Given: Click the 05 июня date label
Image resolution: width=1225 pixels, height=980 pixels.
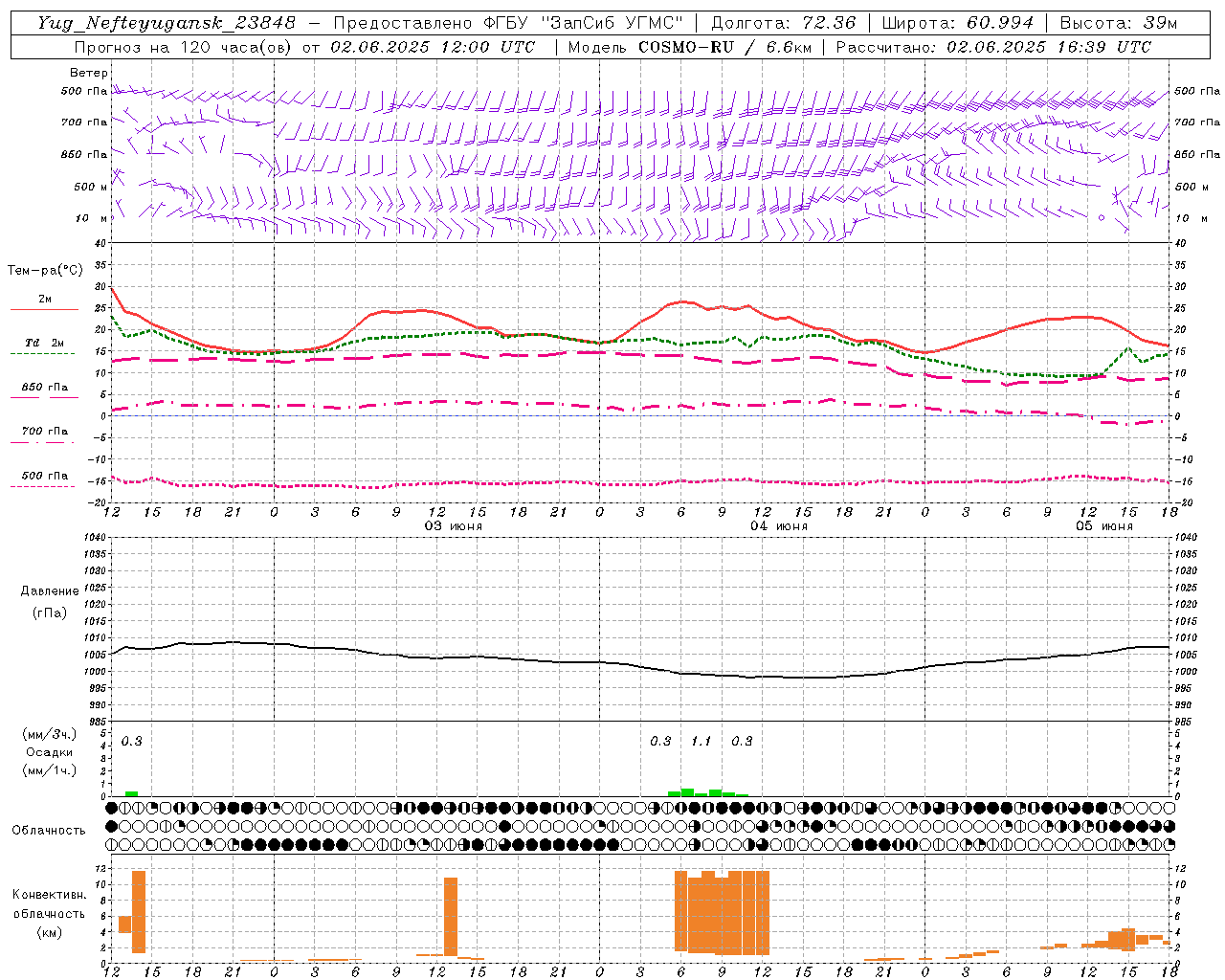Looking at the screenshot, I should [x=1104, y=526].
